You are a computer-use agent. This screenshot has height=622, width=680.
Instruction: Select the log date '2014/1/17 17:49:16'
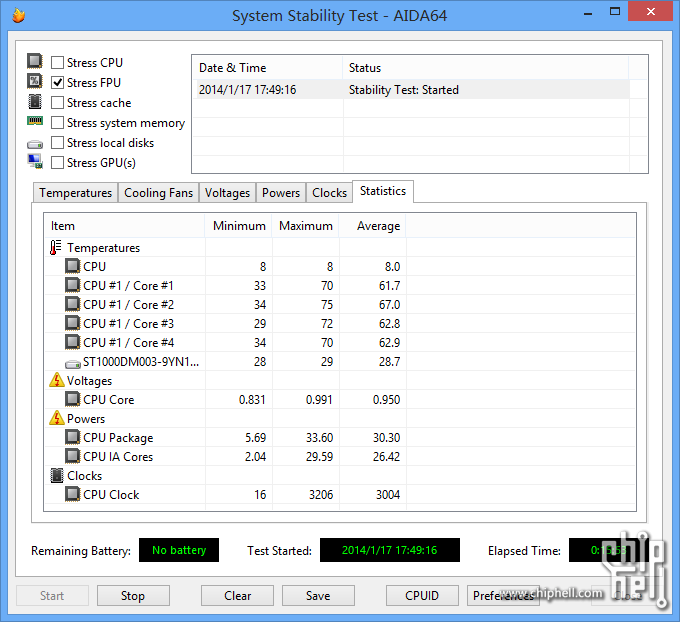click(247, 90)
